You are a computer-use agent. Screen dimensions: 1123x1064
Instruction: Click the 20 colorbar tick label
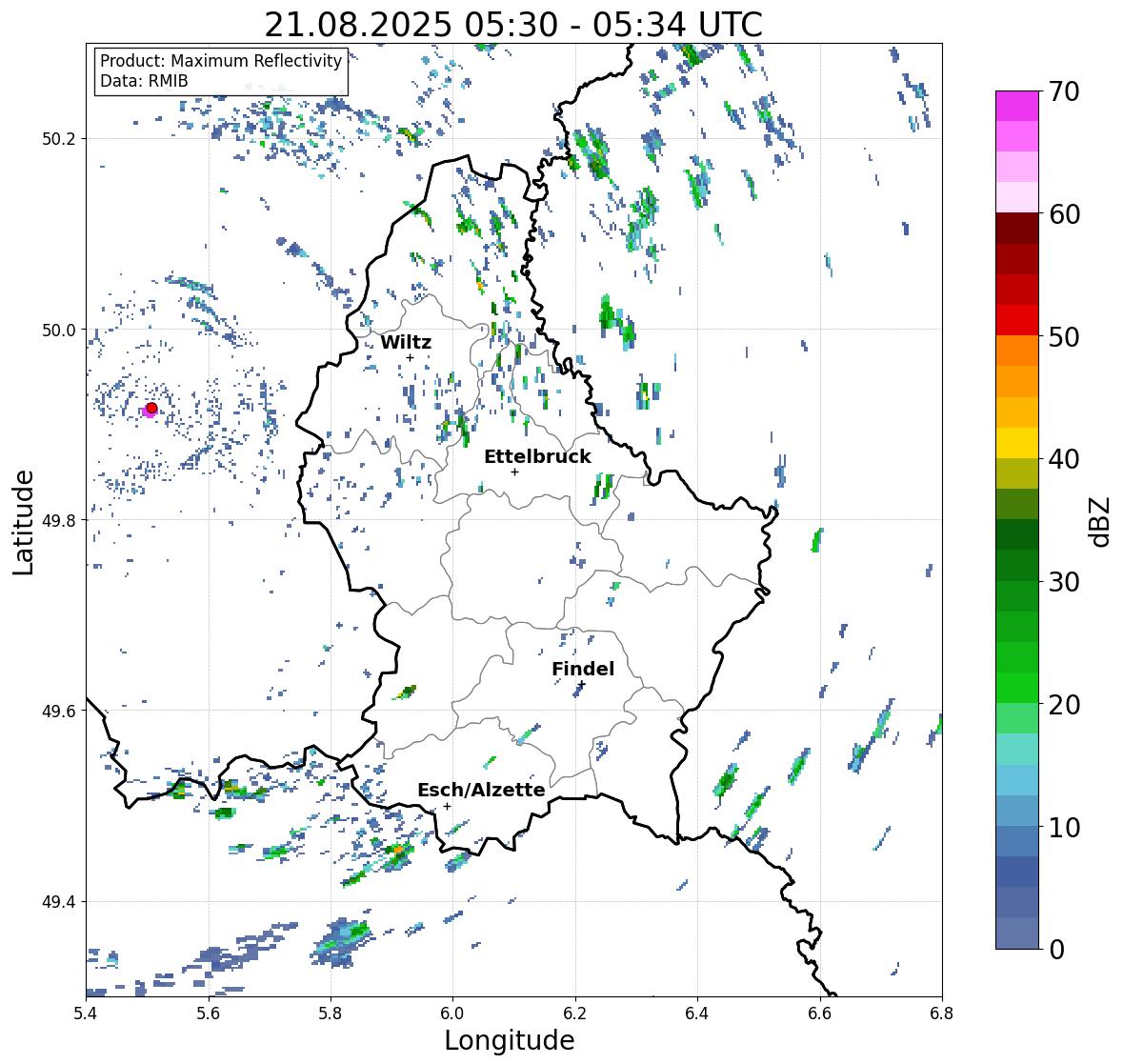tap(1064, 705)
